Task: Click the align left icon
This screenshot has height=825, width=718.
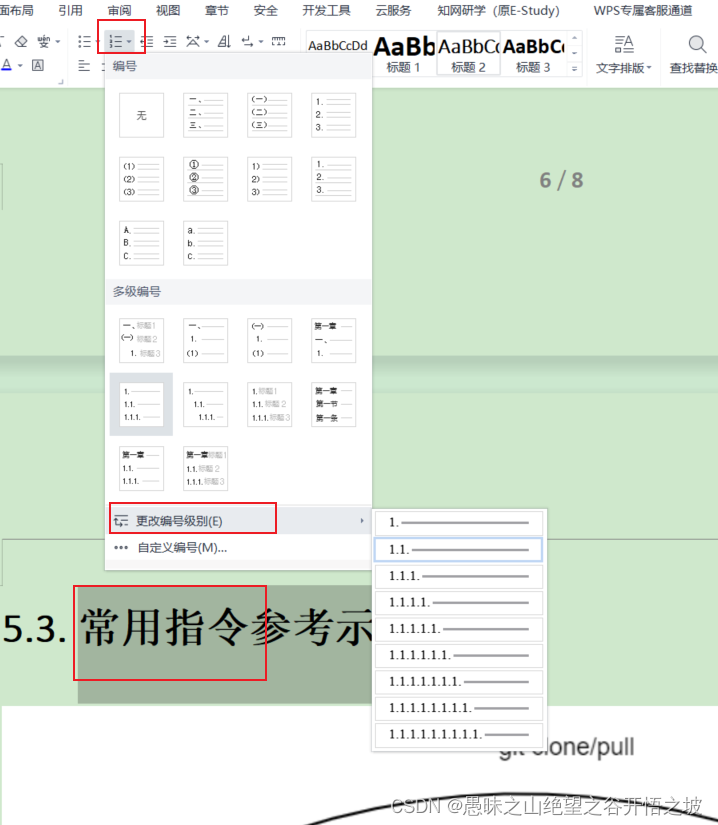Action: coord(84,66)
